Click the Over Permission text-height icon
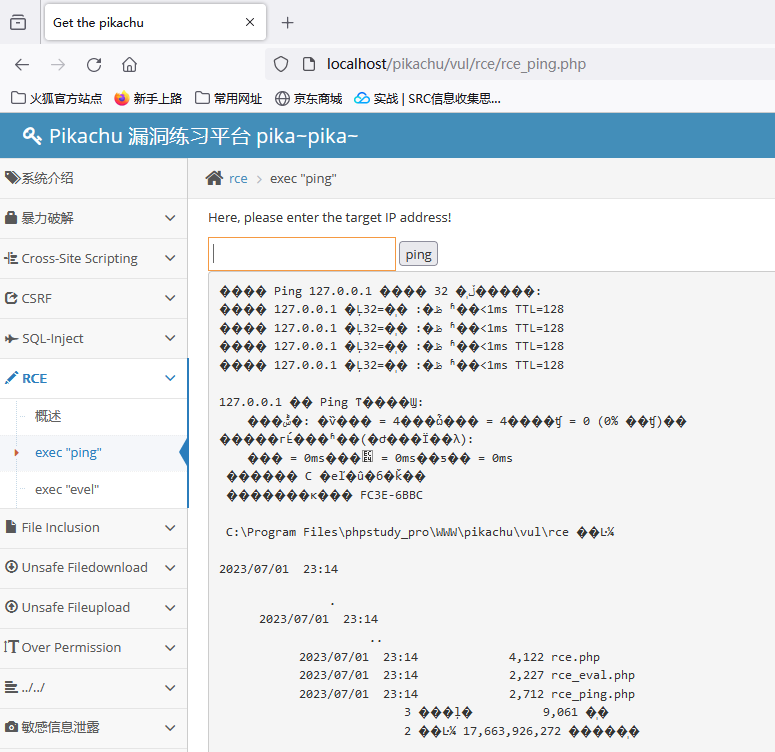Screen dimensions: 775x752 11,647
